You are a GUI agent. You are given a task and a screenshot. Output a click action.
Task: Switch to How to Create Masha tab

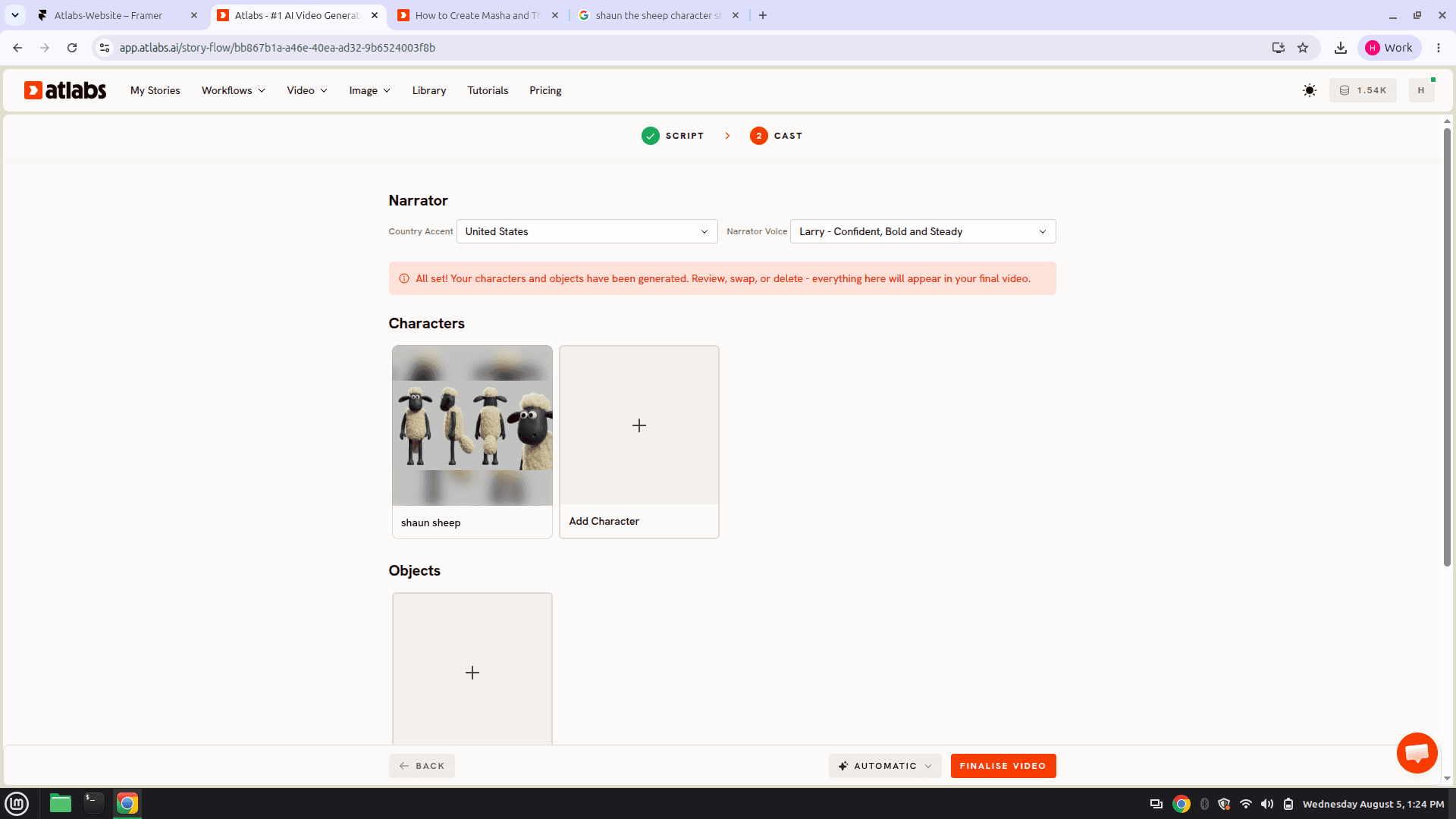click(479, 15)
